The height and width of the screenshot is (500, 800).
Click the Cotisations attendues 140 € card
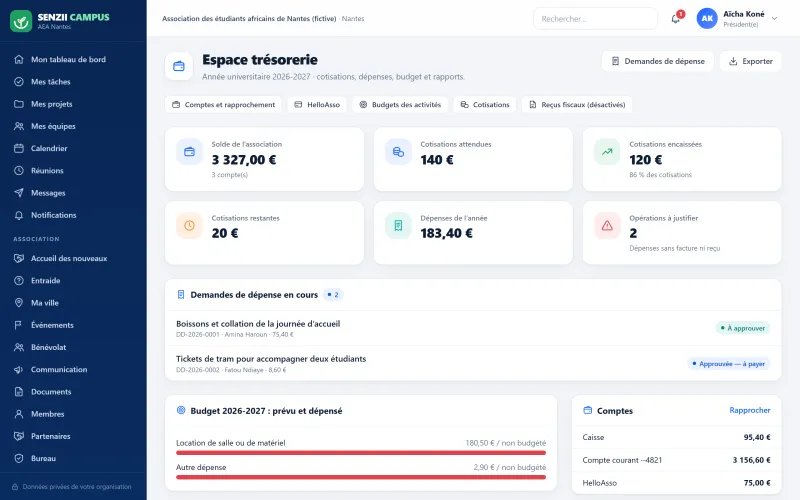(x=473, y=159)
